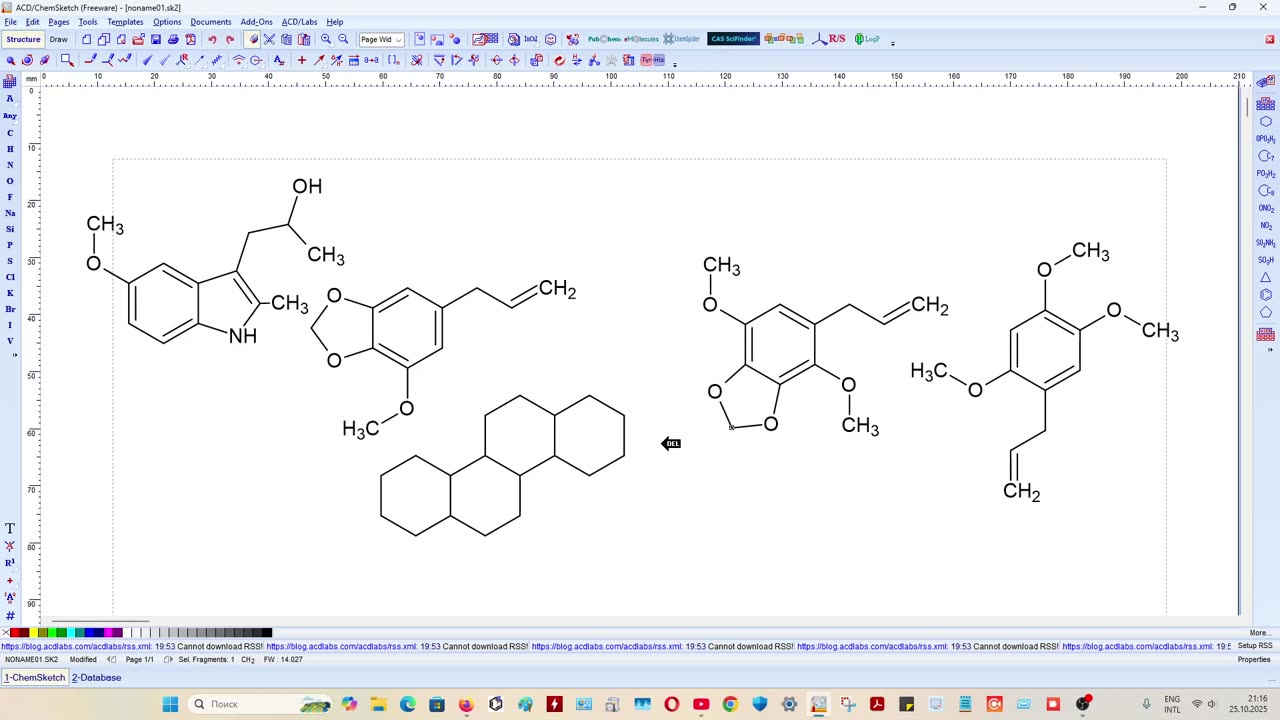This screenshot has width=1280, height=720.
Task: Select the reaction arrow tool
Action: (319, 60)
